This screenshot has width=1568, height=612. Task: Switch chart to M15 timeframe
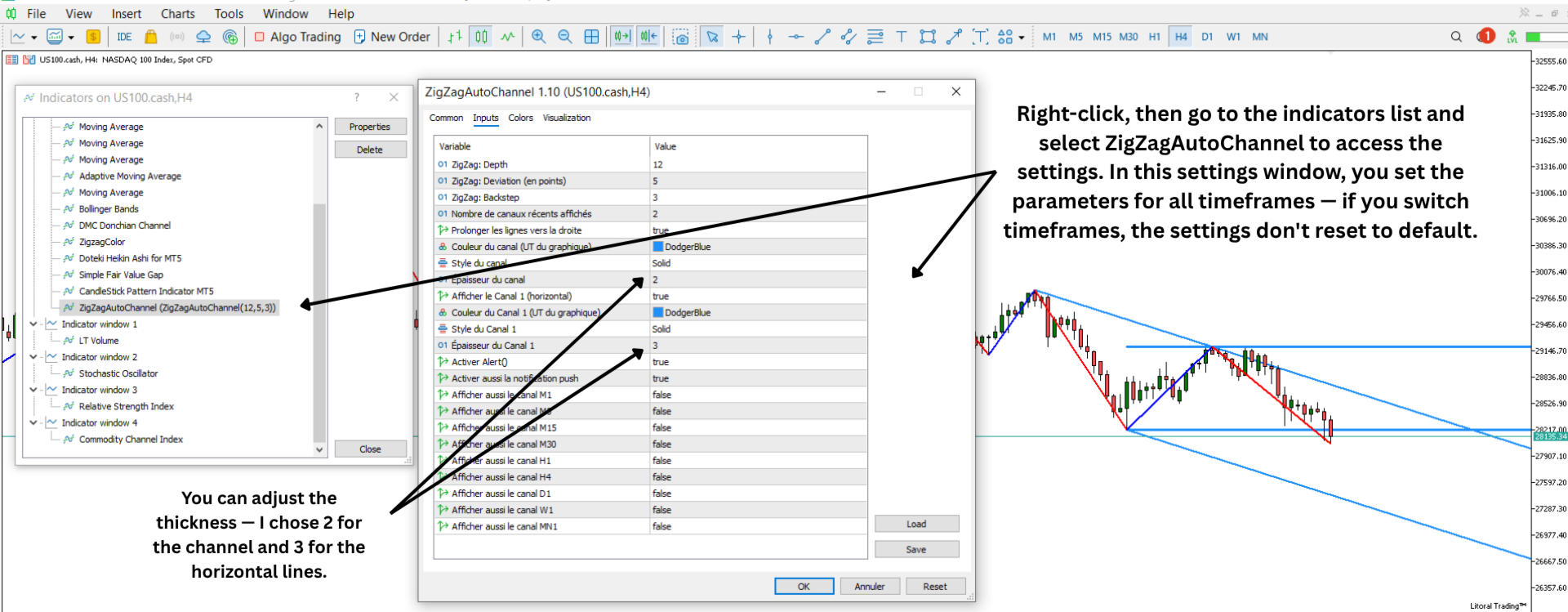pos(1102,37)
